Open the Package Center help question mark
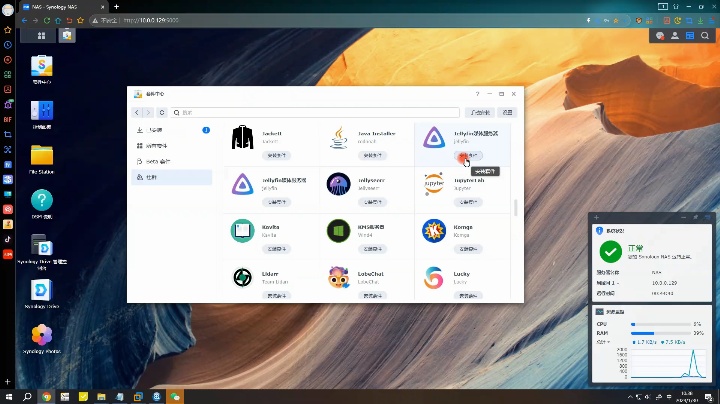The height and width of the screenshot is (404, 720). click(x=478, y=94)
